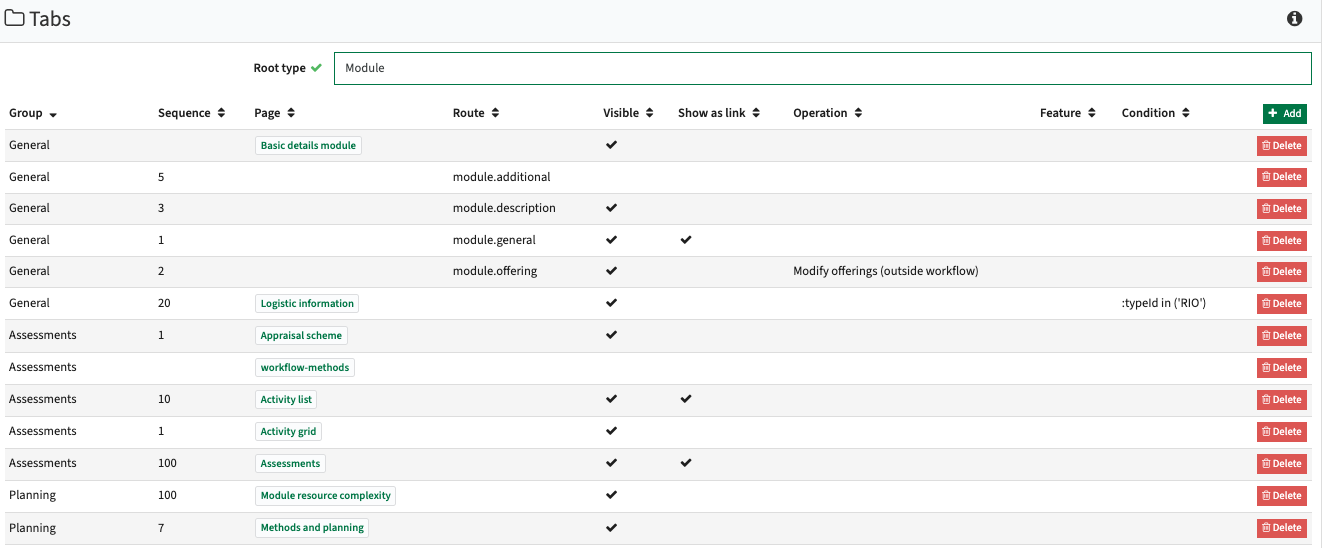Toggle Visible check for Methods and planning
The height and width of the screenshot is (548, 1322).
click(x=611, y=526)
